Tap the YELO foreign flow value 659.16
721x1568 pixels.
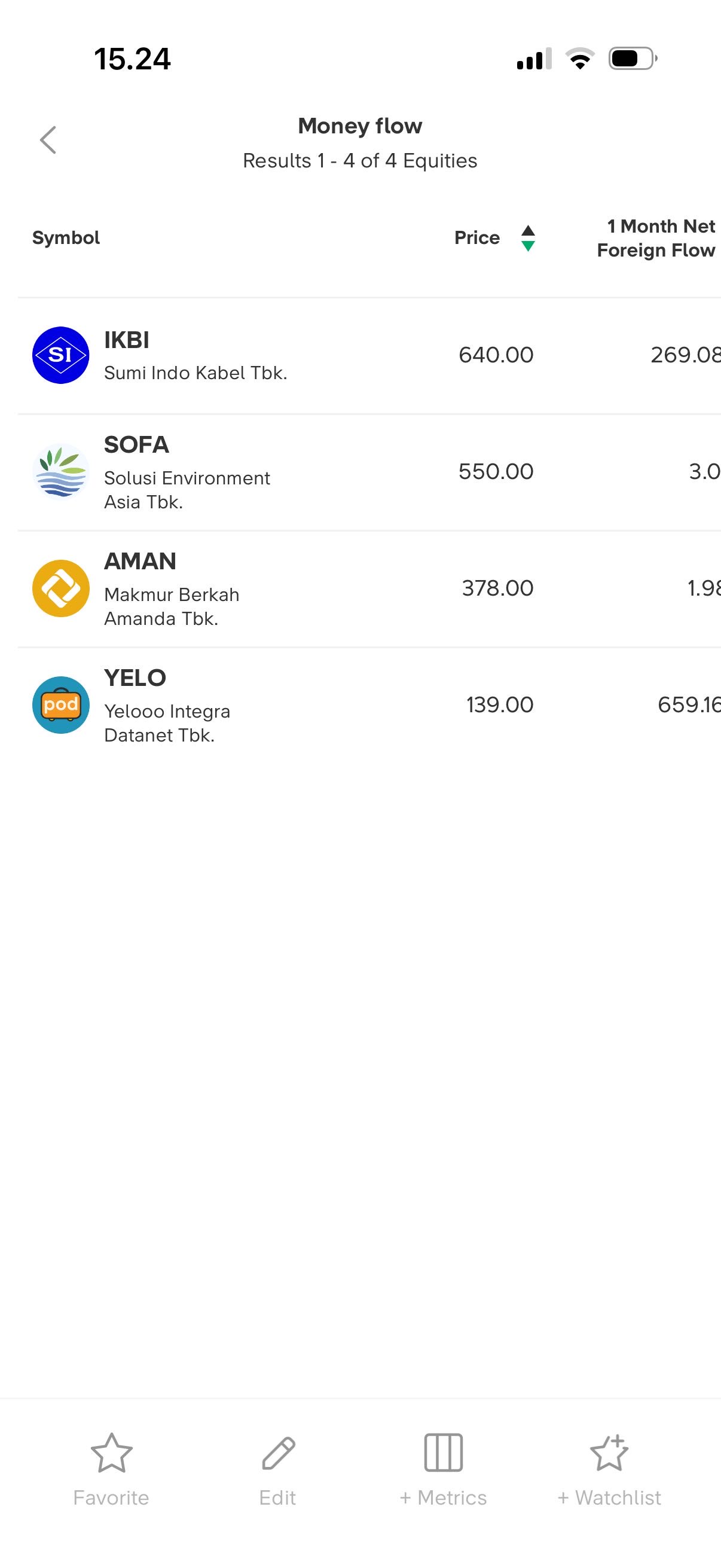[x=688, y=705]
